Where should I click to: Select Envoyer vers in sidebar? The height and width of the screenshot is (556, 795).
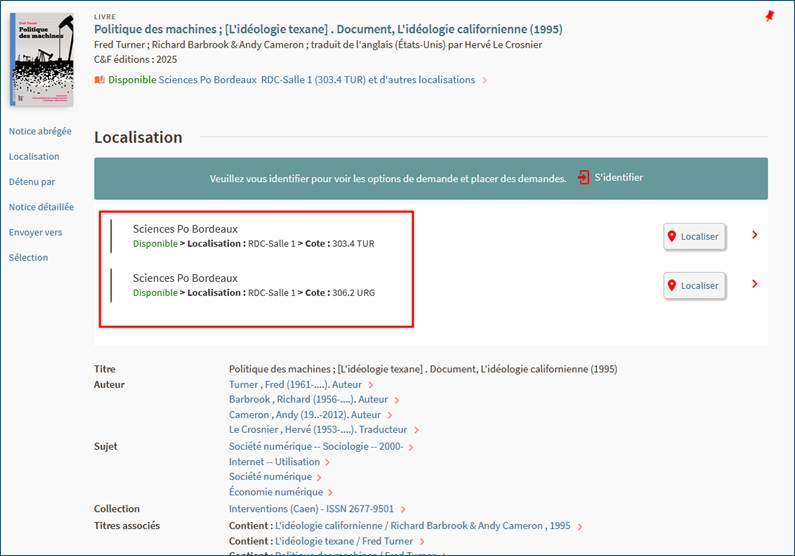[x=35, y=232]
